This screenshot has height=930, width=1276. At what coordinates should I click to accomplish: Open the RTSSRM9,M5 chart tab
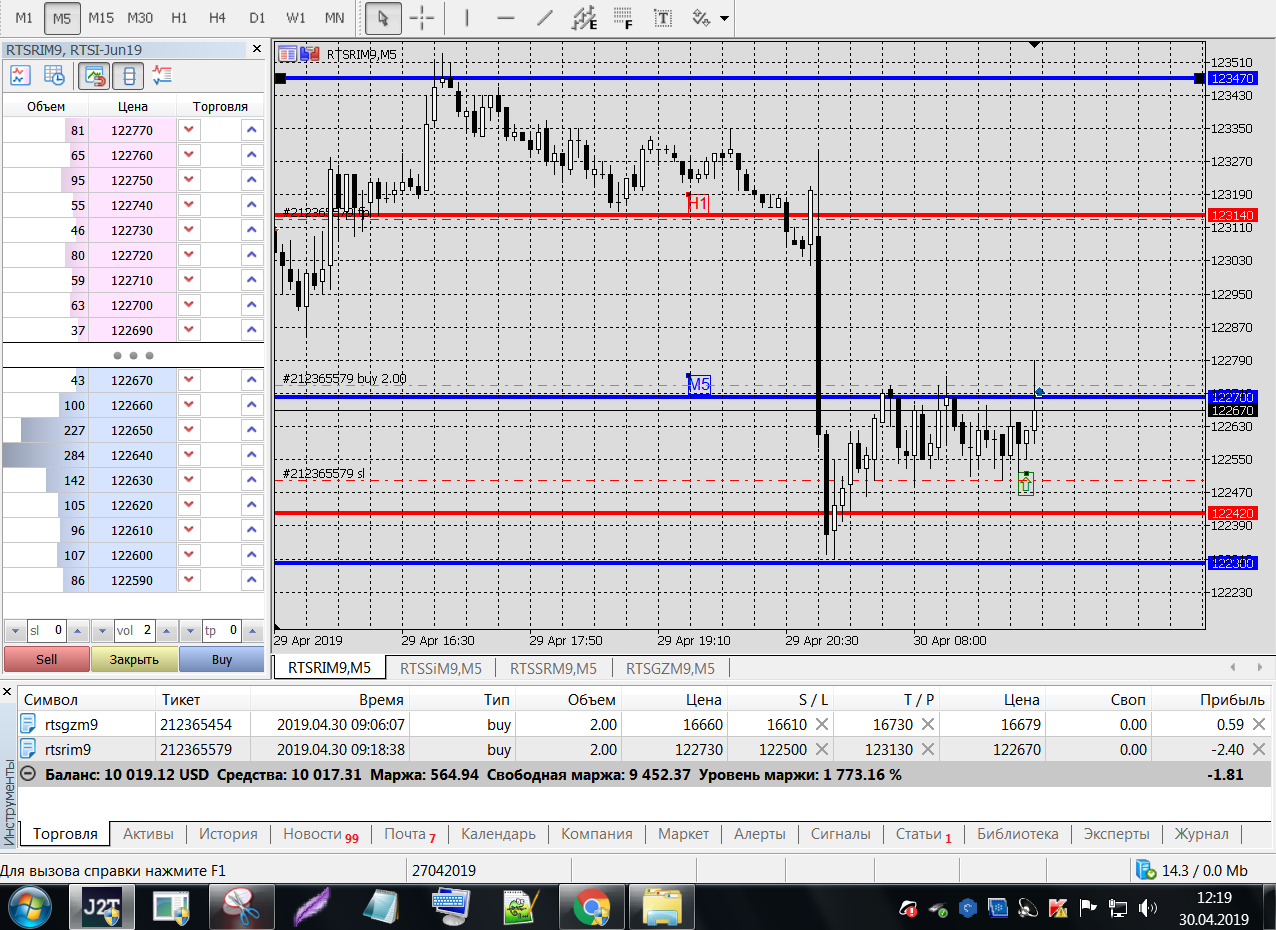553,668
